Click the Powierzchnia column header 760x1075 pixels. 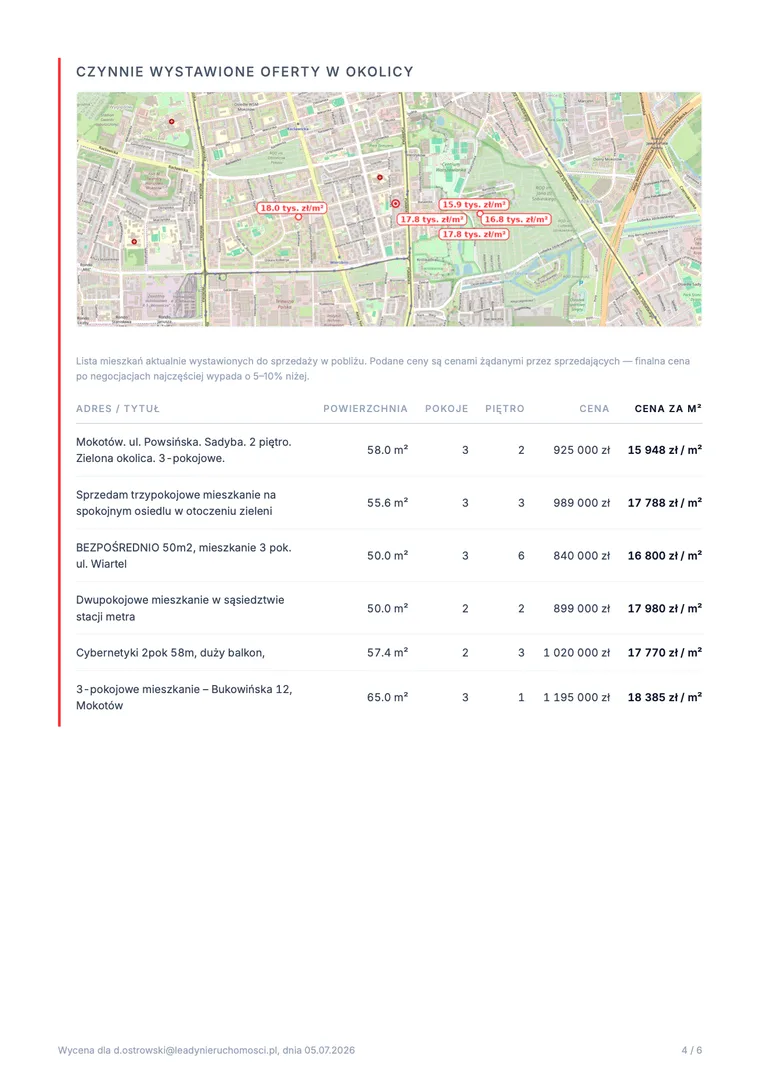(365, 409)
